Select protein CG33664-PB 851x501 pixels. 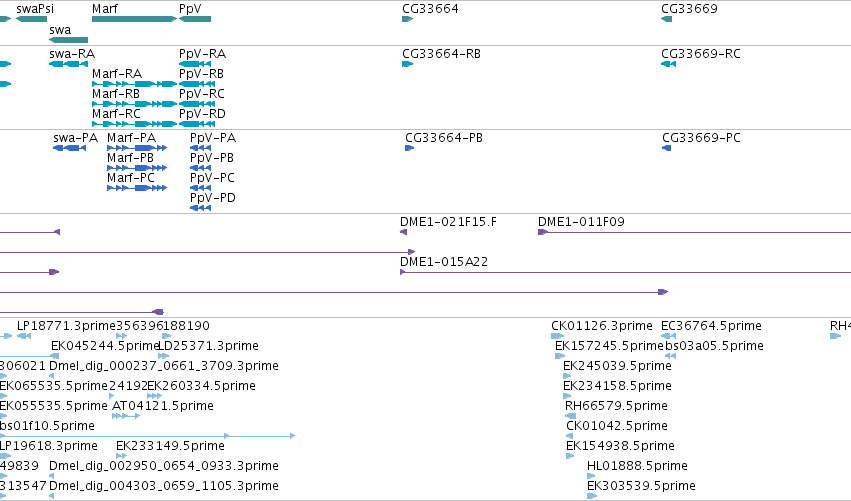tap(444, 138)
